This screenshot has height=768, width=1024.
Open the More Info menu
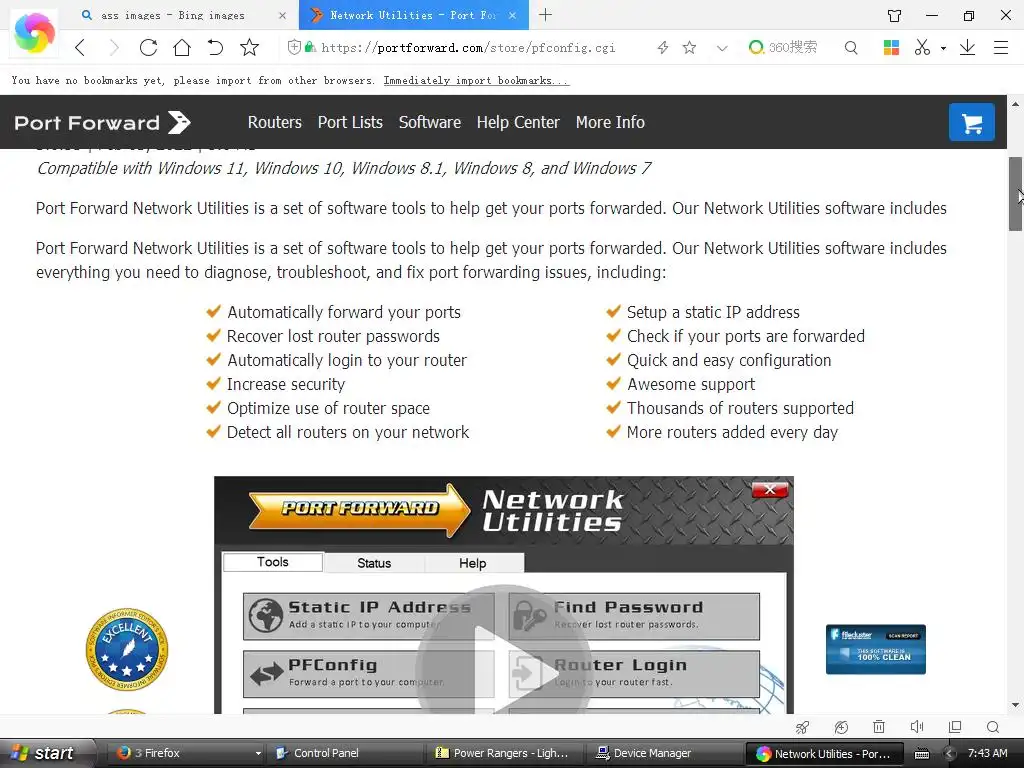[610, 122]
